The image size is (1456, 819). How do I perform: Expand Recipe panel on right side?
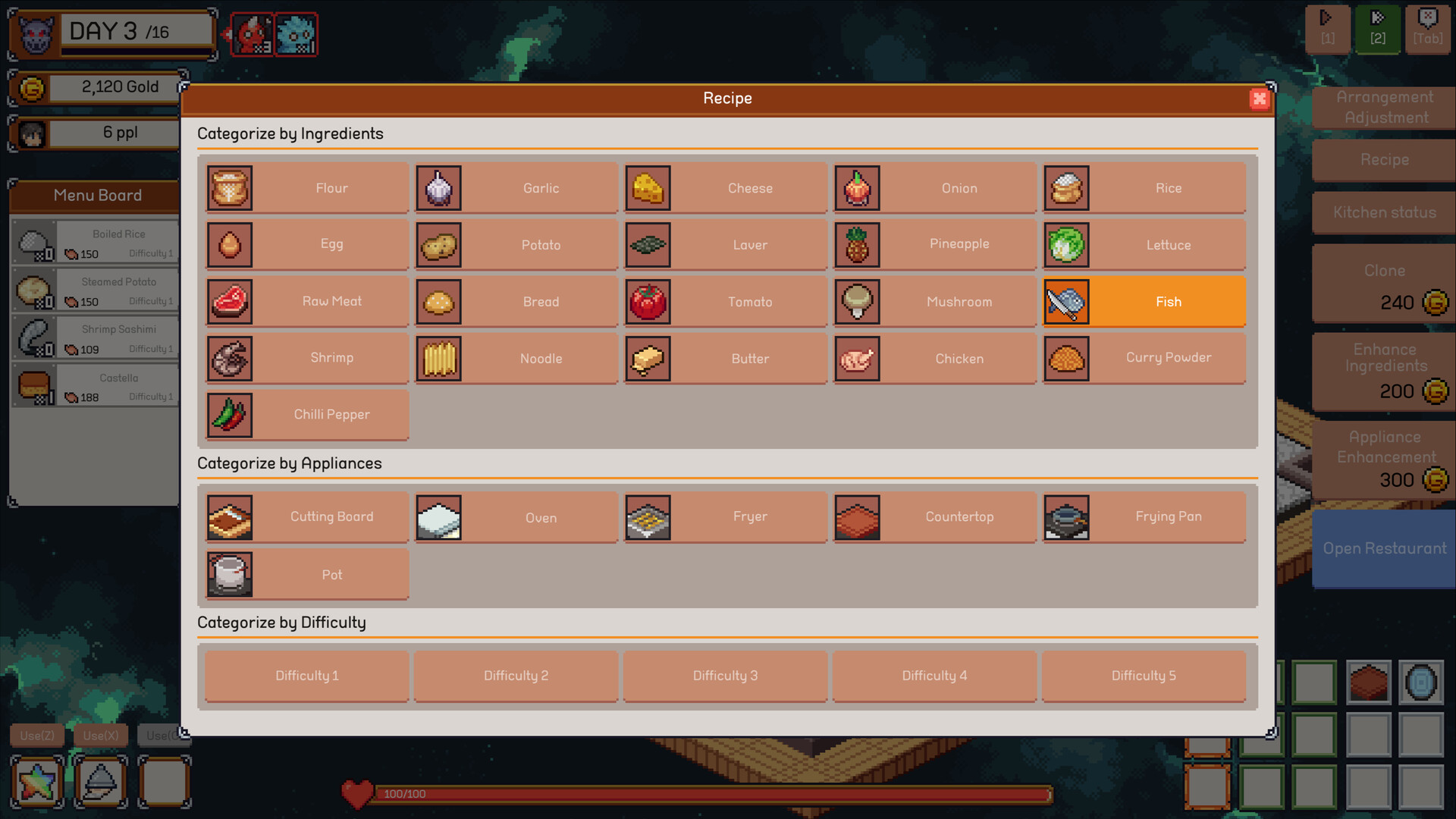click(x=1384, y=159)
